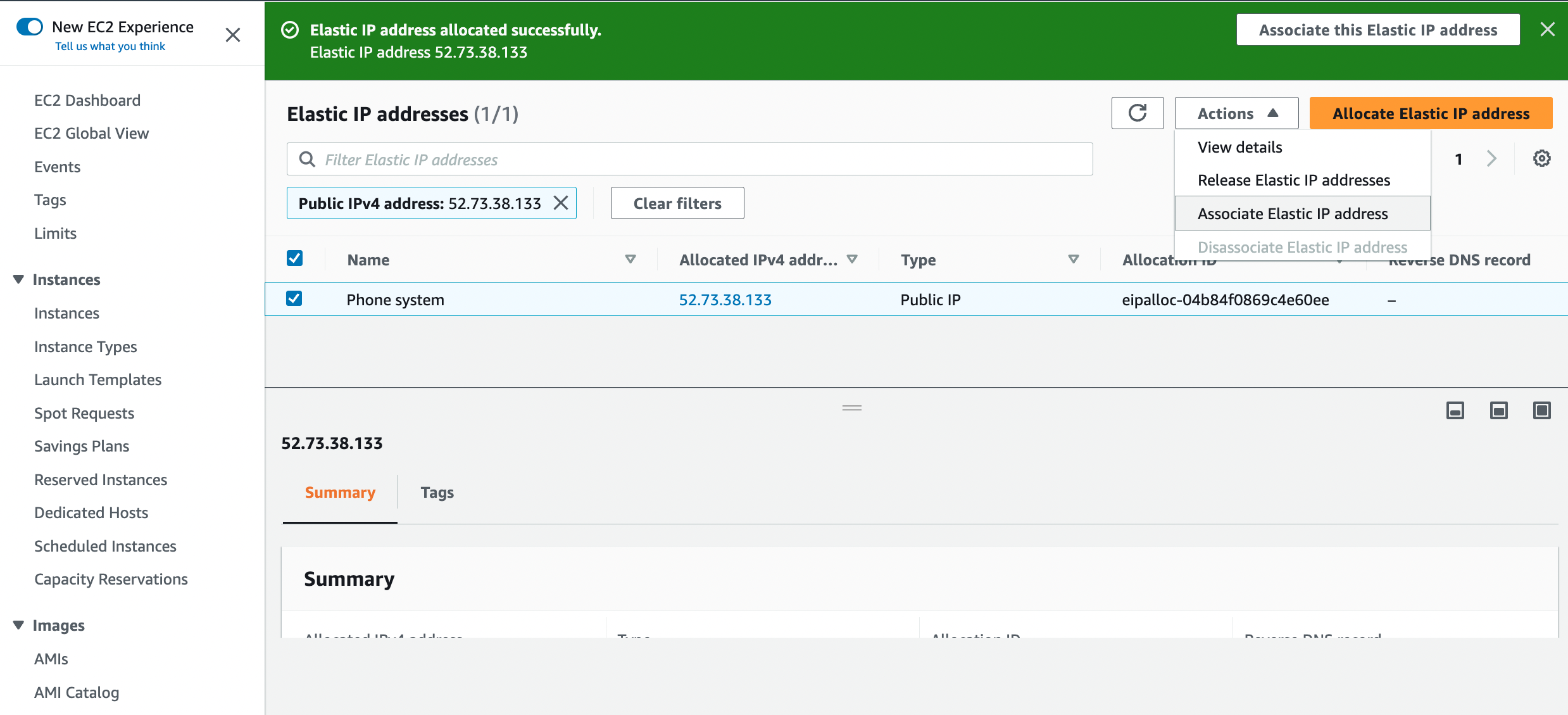
Task: Collapse the Instances sidebar section
Action: (18, 279)
